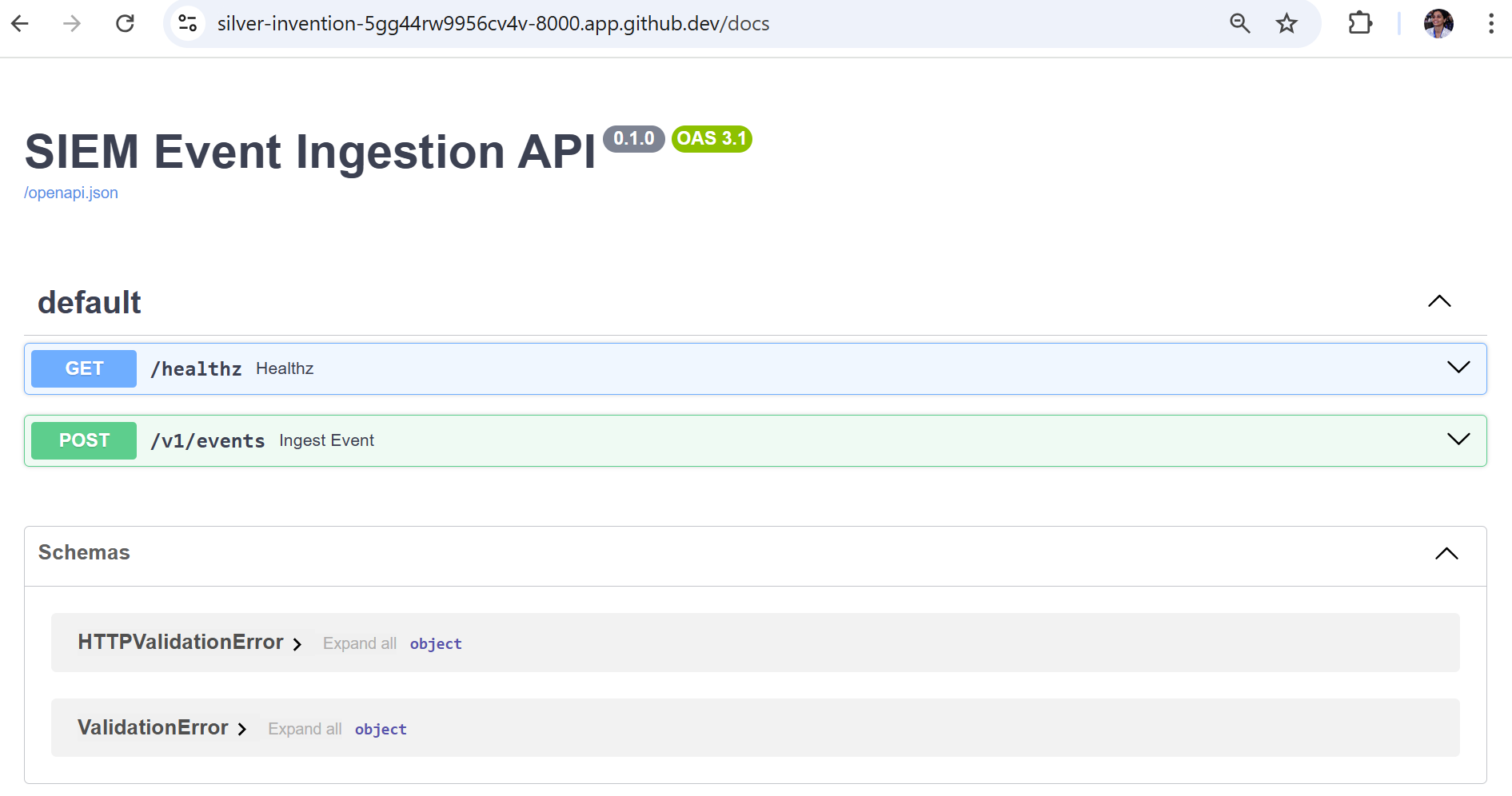Click the 0.1.0 version badge
This screenshot has height=796, width=1512.
634,139
